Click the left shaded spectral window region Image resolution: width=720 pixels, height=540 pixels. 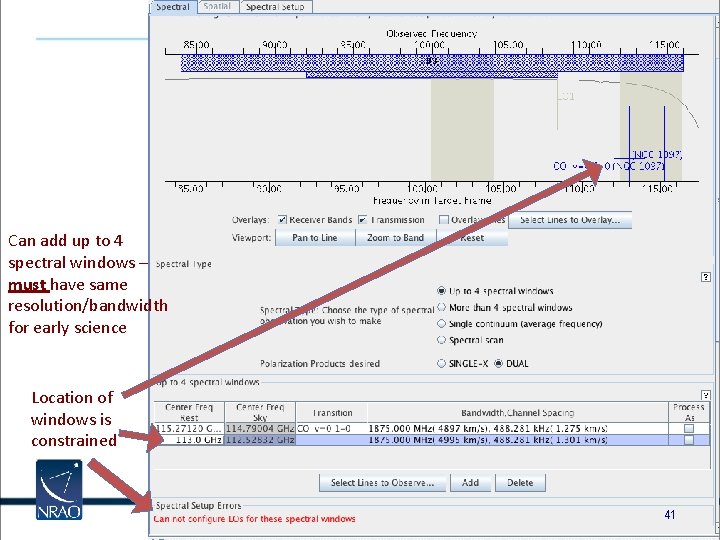pos(462,129)
